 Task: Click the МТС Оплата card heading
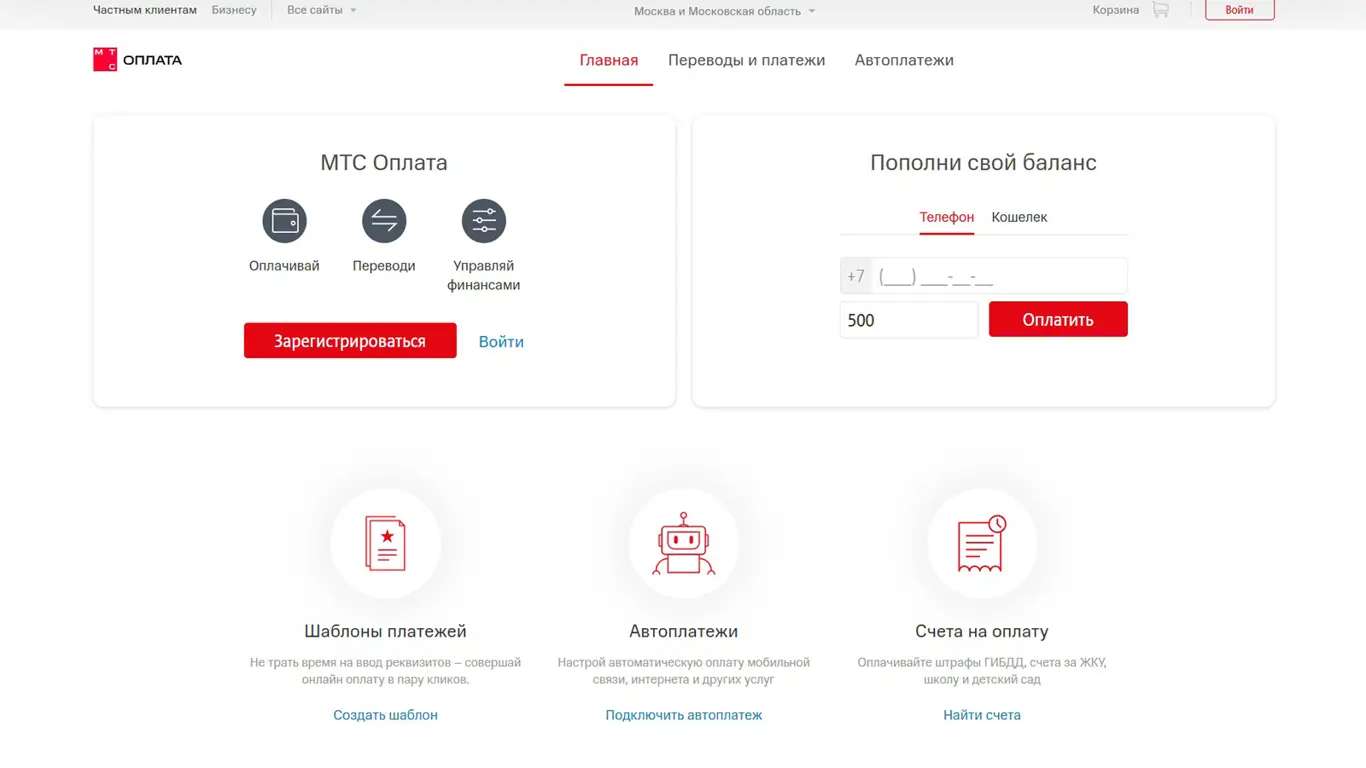pos(384,163)
